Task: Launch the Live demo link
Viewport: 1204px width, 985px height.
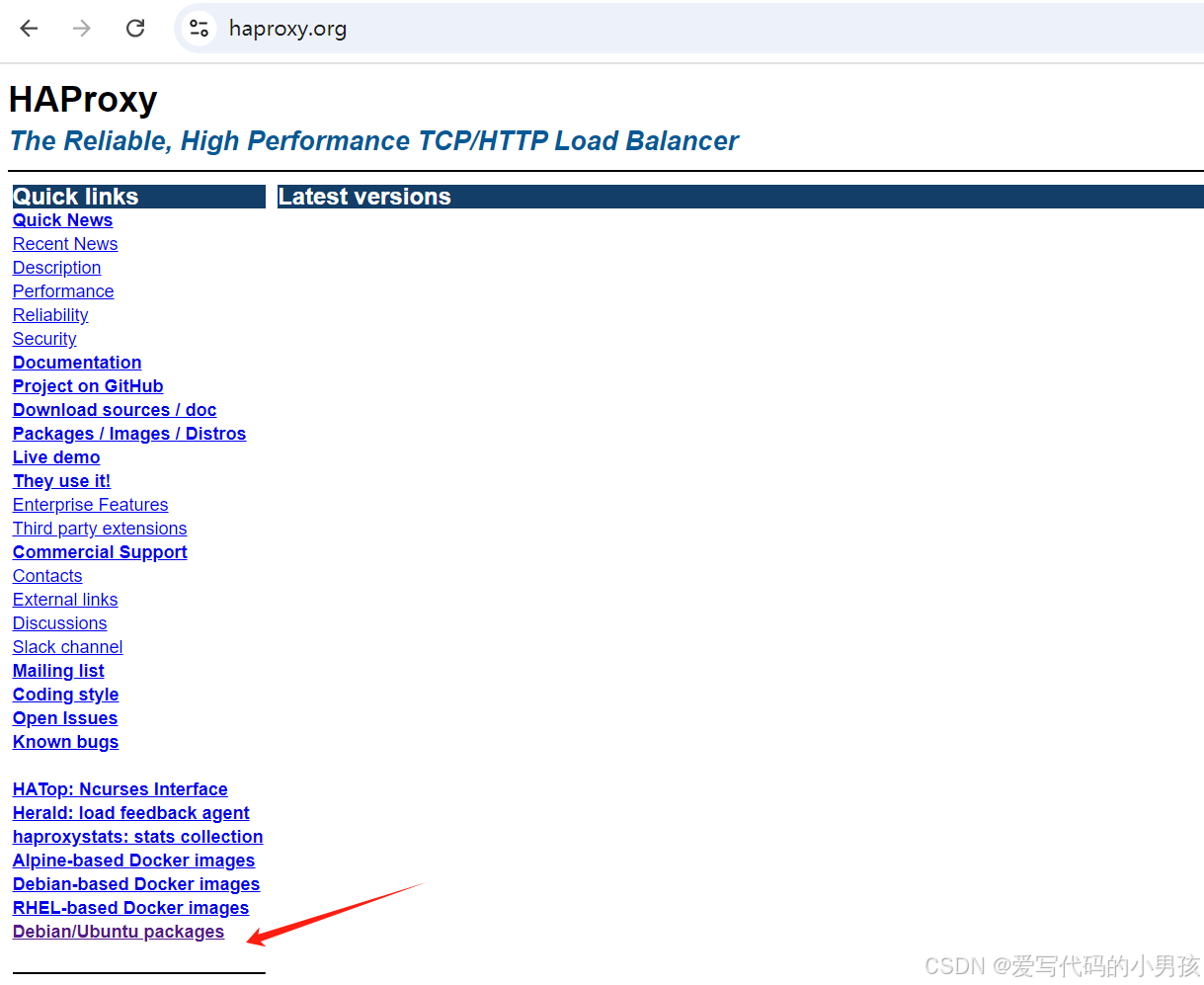Action: tap(56, 457)
